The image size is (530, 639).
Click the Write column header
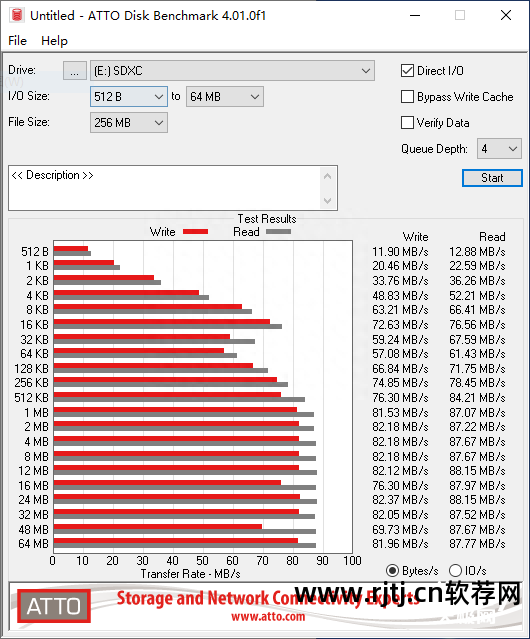tap(416, 237)
